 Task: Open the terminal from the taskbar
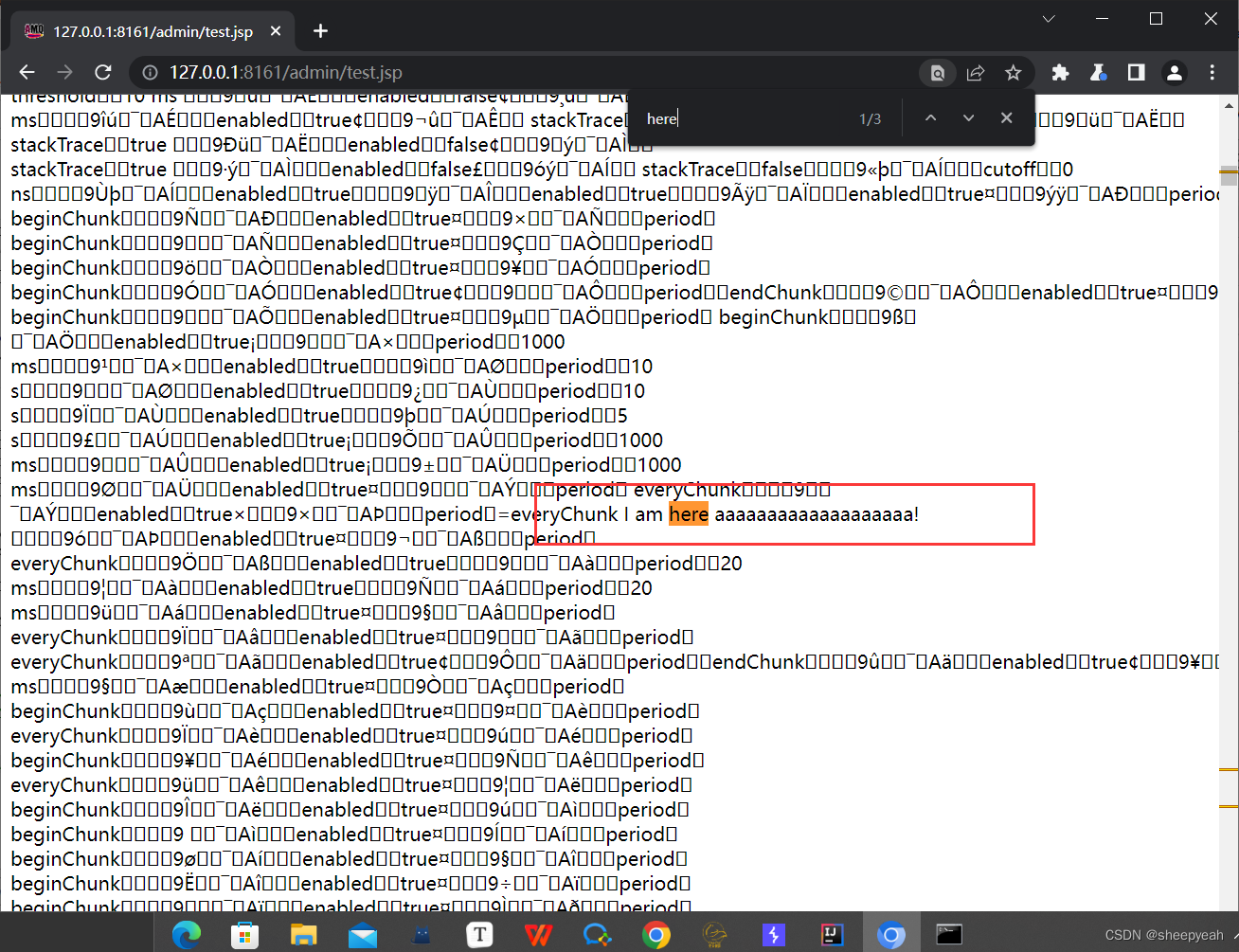(x=948, y=934)
